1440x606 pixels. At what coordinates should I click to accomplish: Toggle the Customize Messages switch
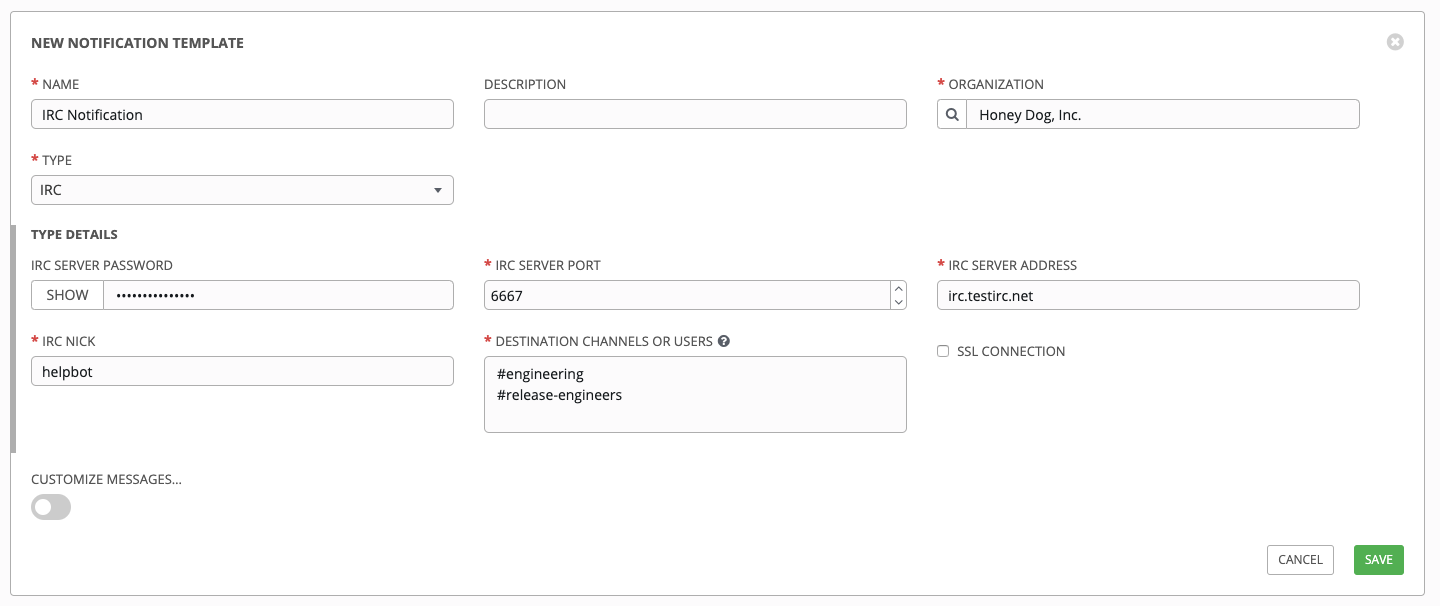[51, 507]
